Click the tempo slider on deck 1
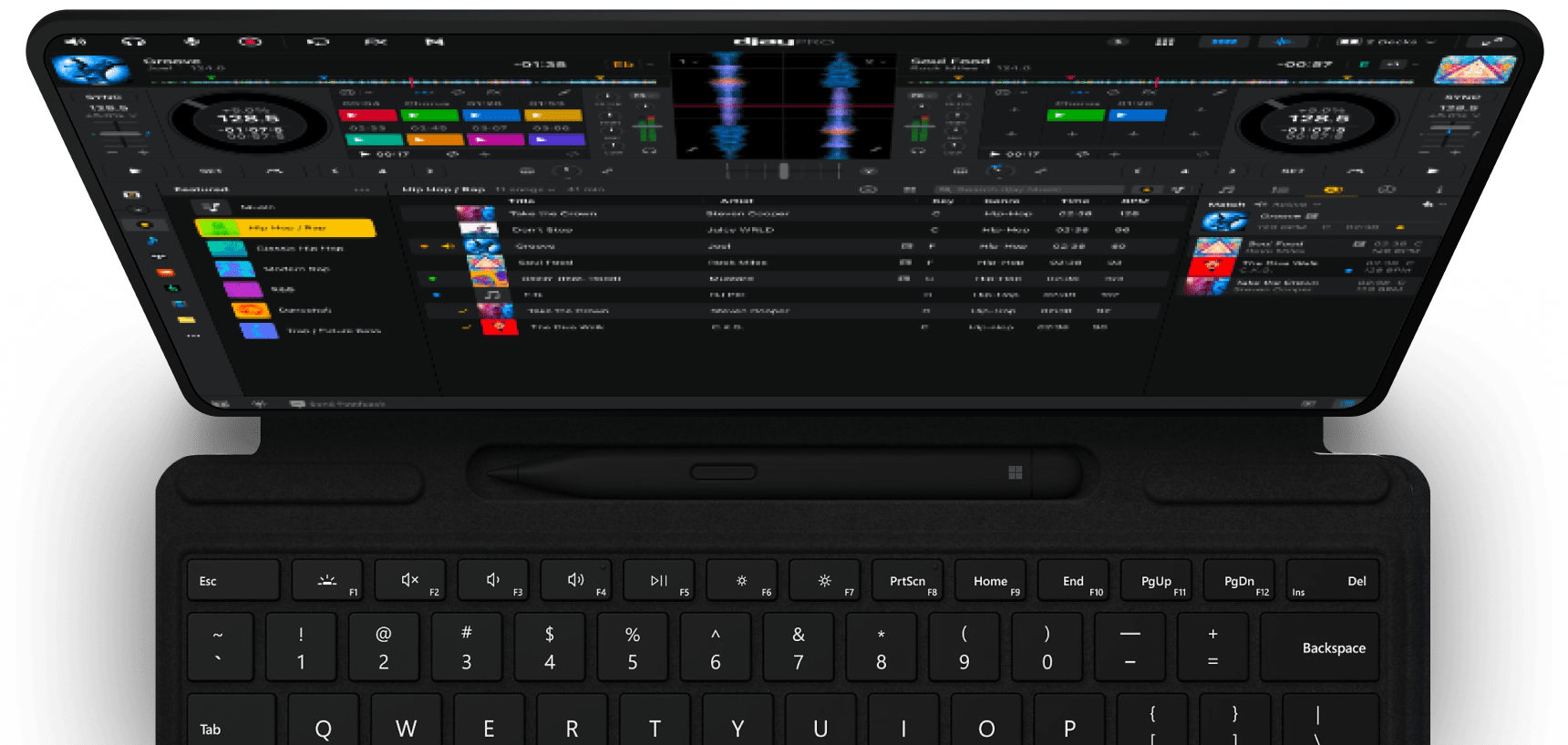This screenshot has height=745, width=1568. pyautogui.click(x=120, y=134)
